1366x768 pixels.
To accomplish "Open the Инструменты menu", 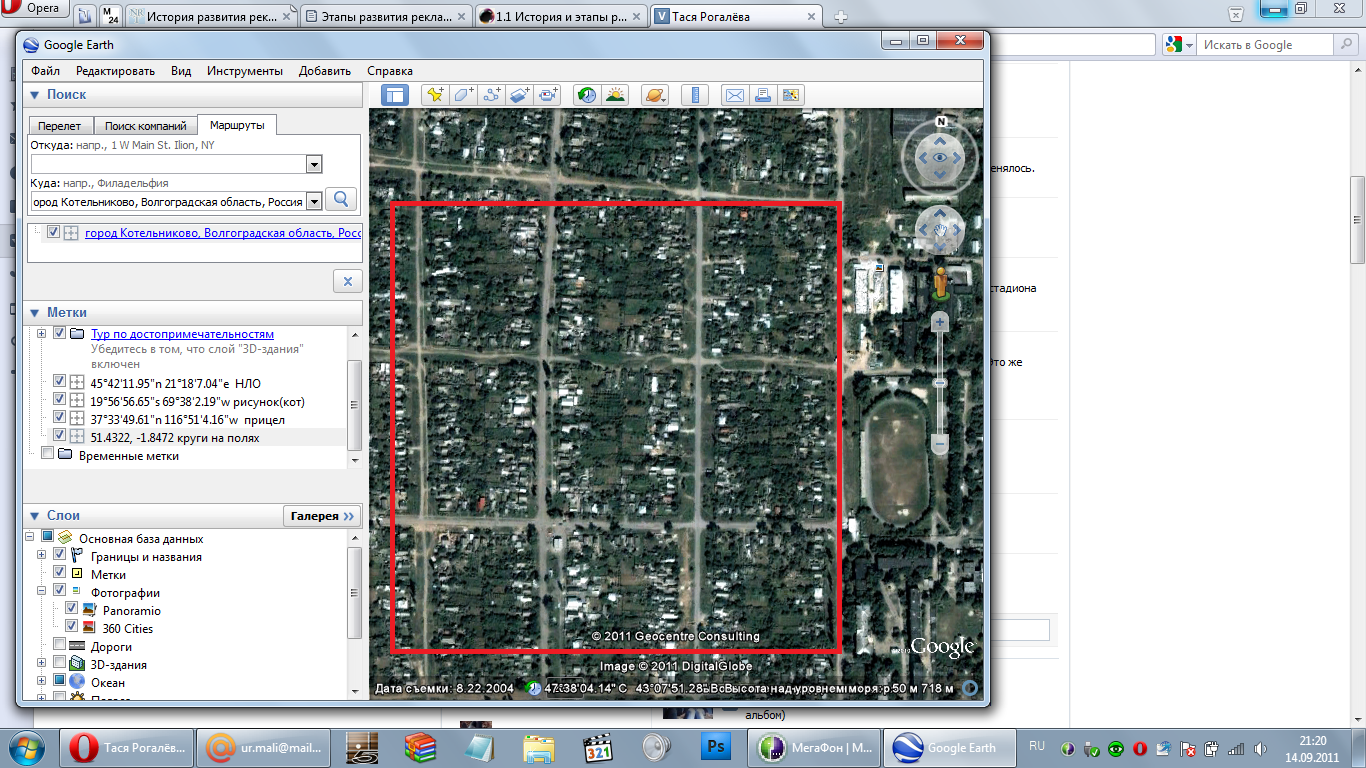I will point(245,71).
